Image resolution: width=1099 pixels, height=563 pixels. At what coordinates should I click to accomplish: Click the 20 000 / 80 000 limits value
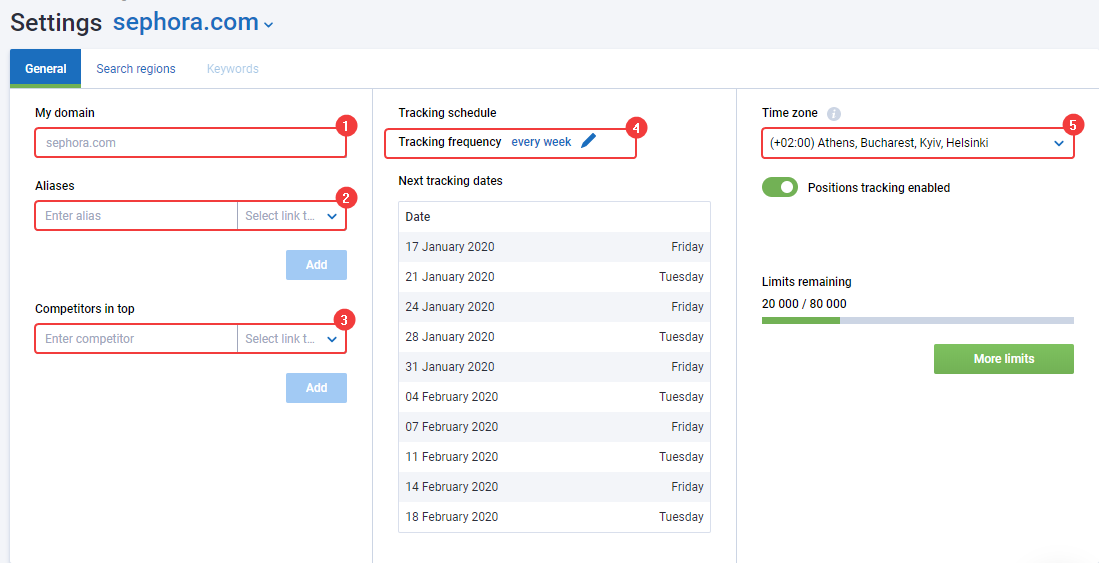(804, 304)
